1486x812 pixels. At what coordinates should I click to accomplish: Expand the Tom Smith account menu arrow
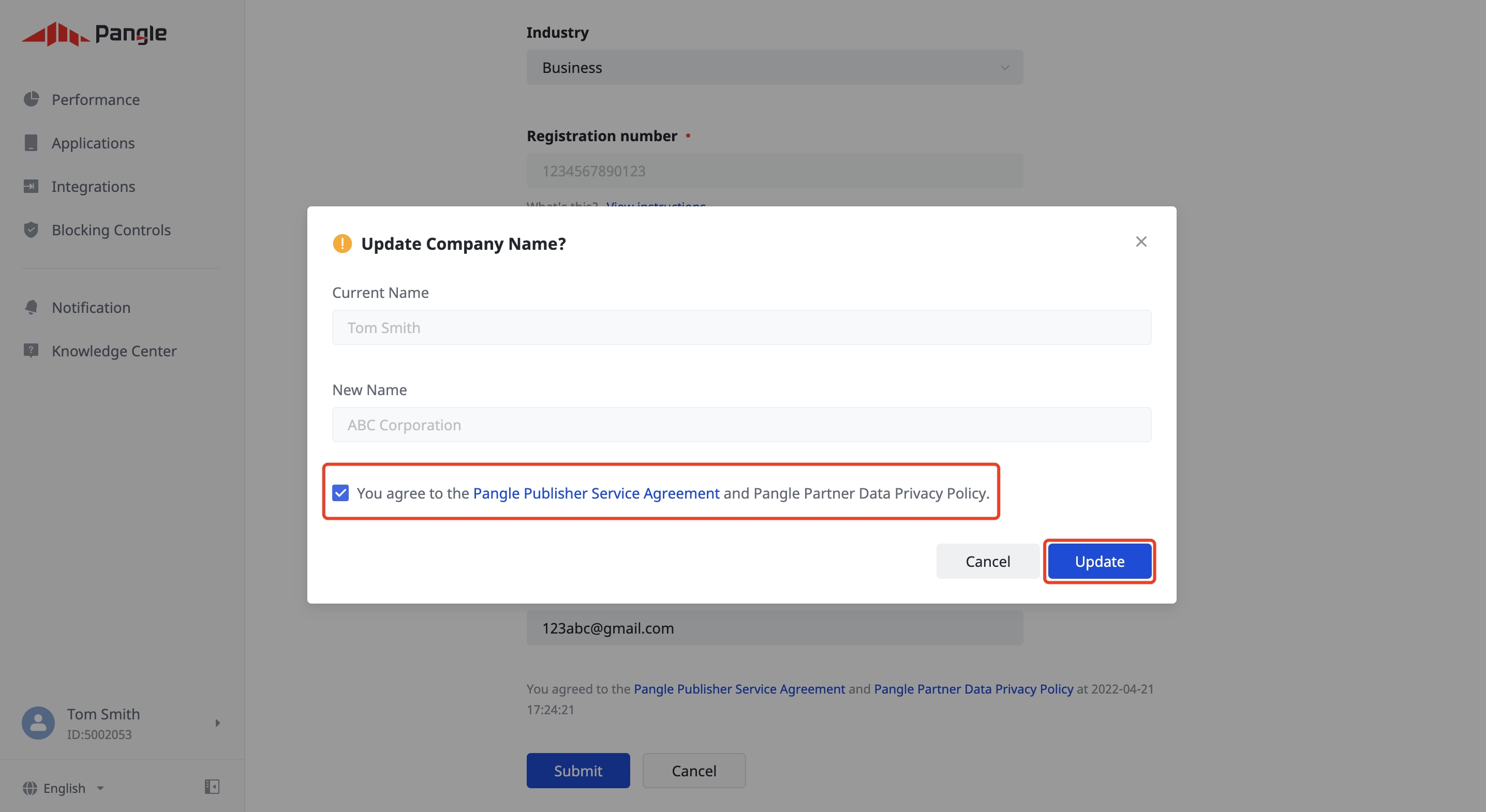217,723
